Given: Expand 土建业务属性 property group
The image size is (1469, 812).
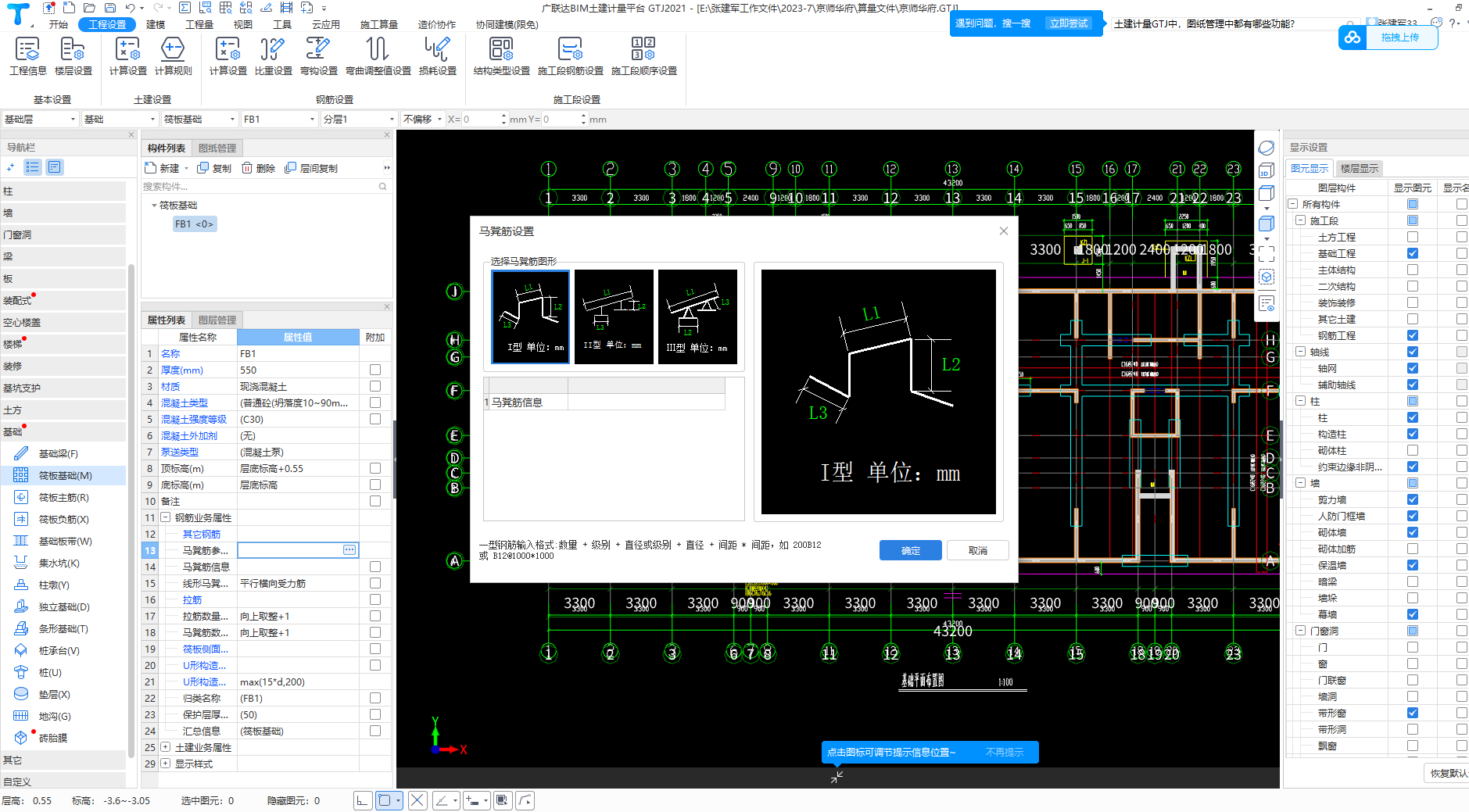Looking at the screenshot, I should click(166, 747).
